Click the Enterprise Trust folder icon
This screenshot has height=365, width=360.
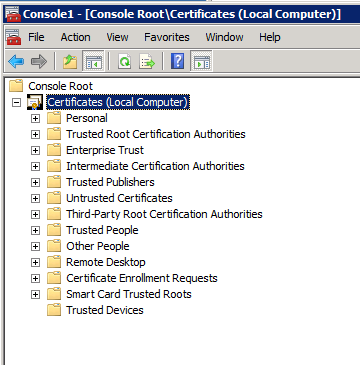pos(54,150)
